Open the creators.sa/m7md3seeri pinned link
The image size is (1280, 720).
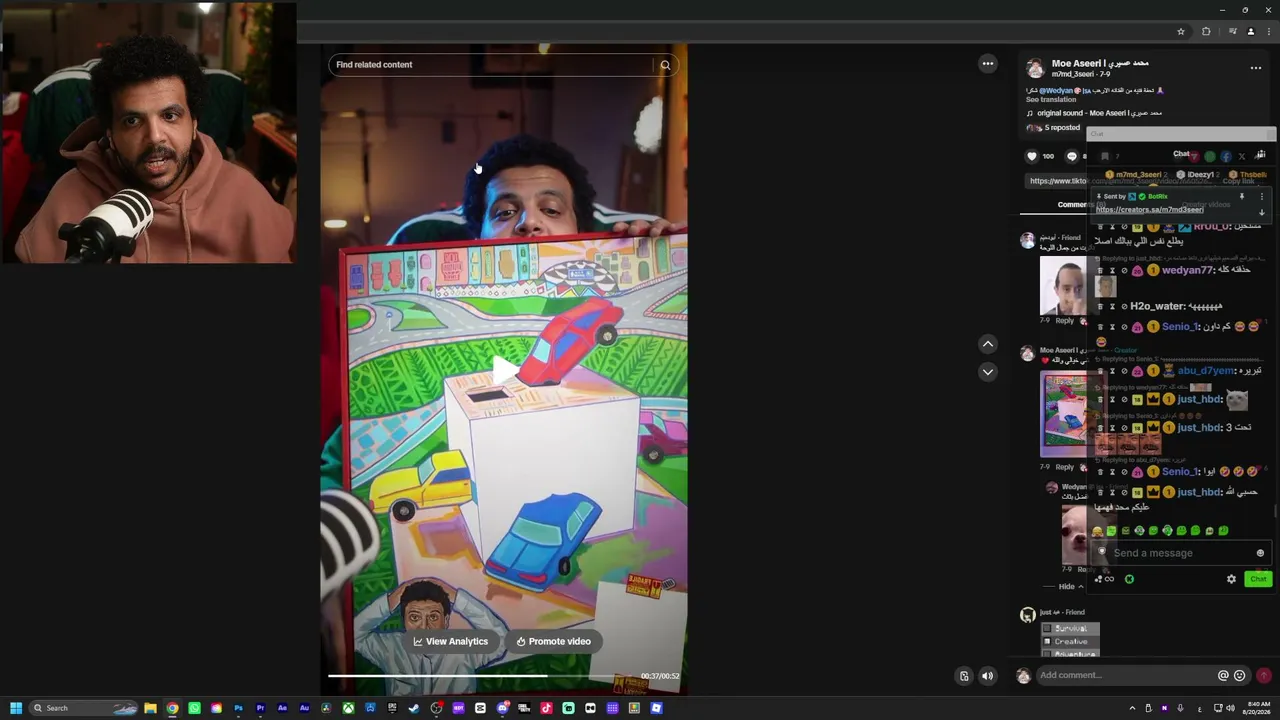point(1149,210)
